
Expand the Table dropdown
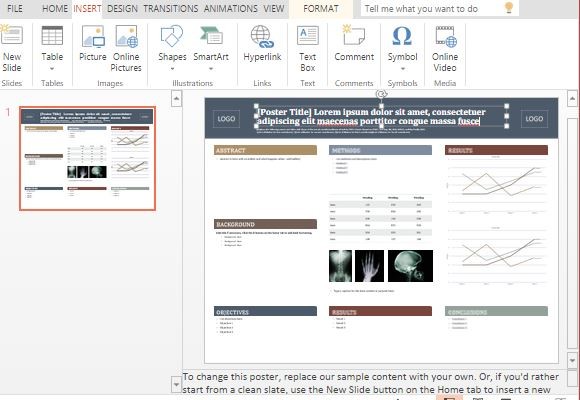[52, 69]
